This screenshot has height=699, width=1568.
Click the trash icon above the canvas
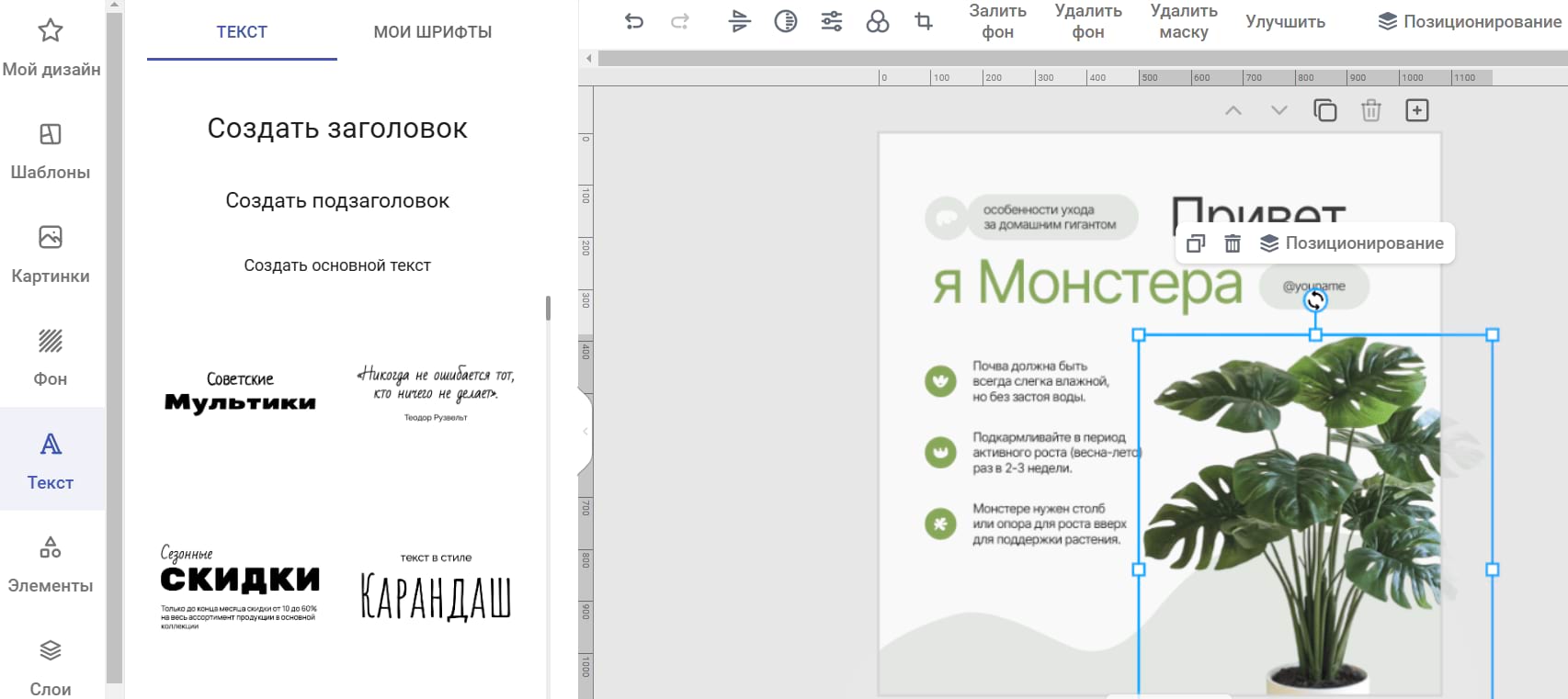tap(1370, 110)
